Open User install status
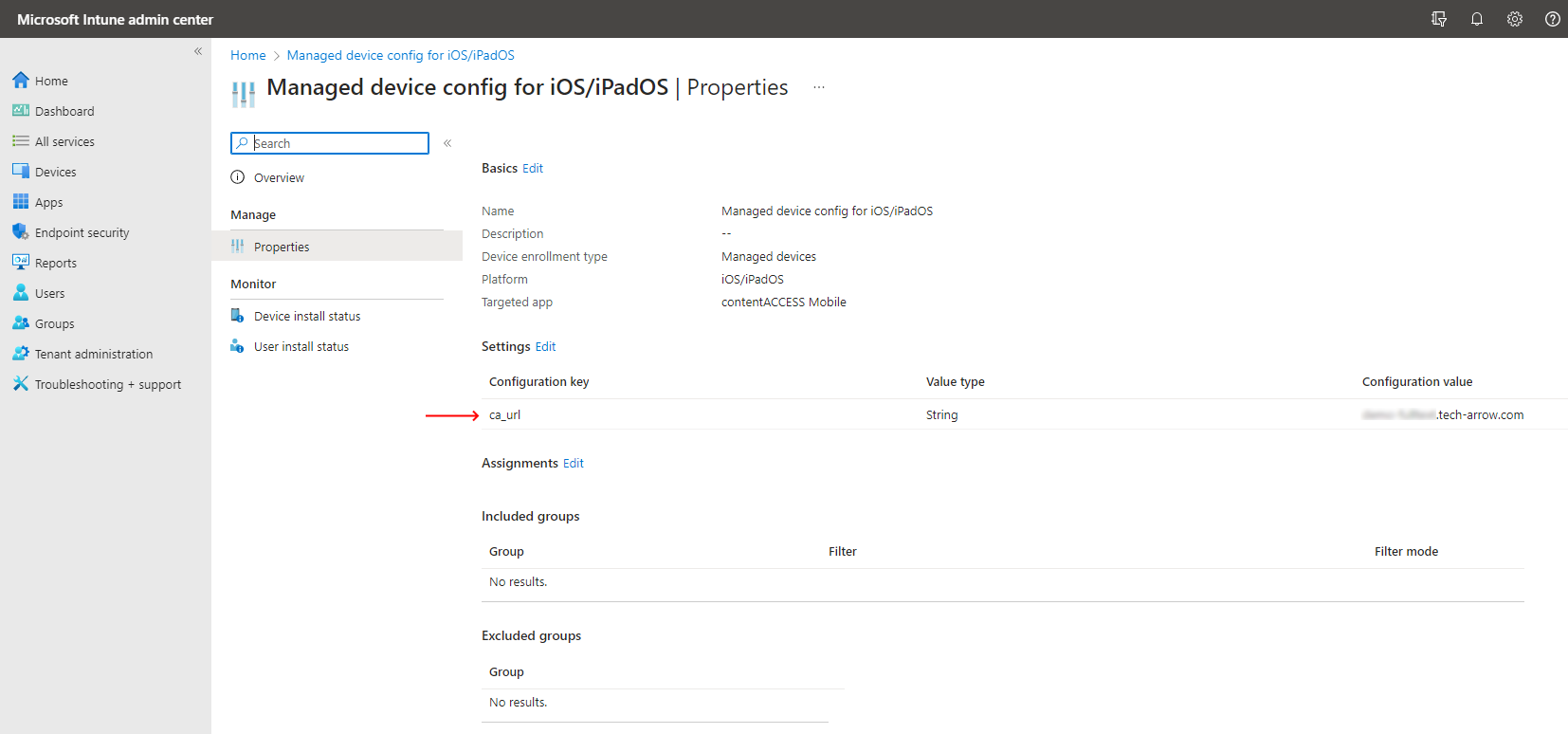Viewport: 1568px width, 734px height. (x=301, y=346)
